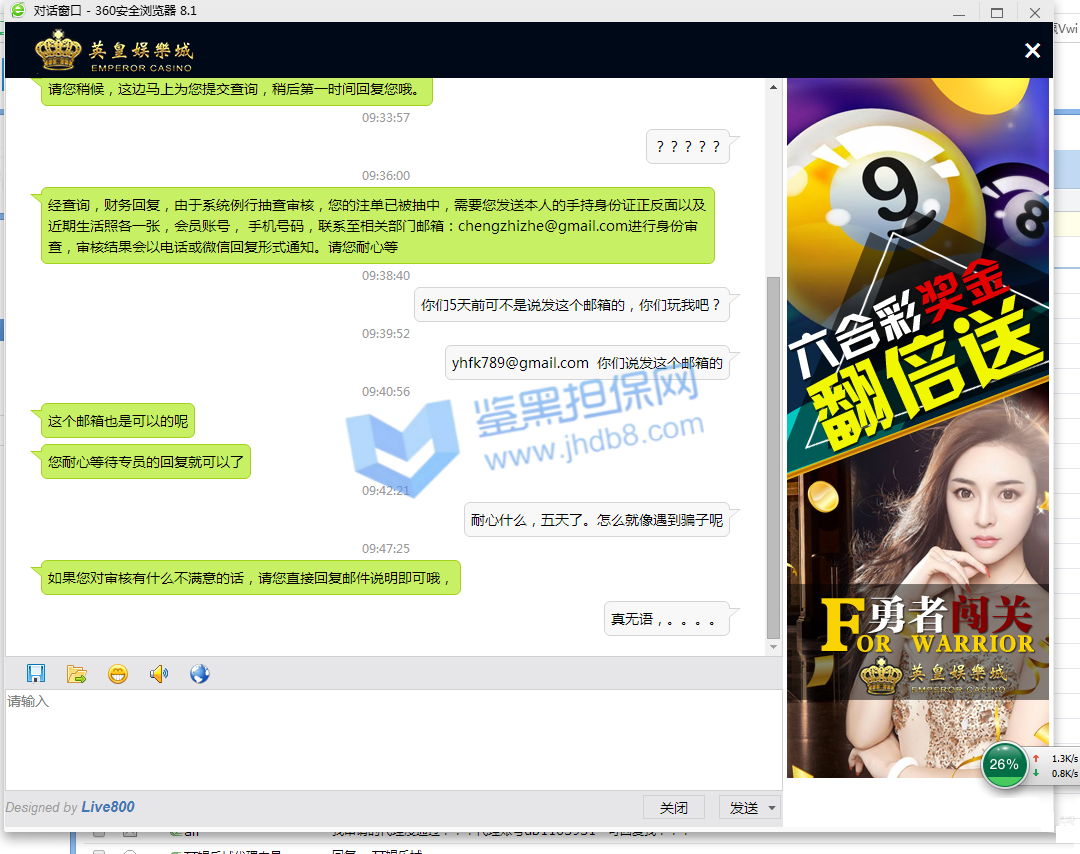Click the chat scrollbar up arrow
1080x854 pixels.
click(773, 88)
